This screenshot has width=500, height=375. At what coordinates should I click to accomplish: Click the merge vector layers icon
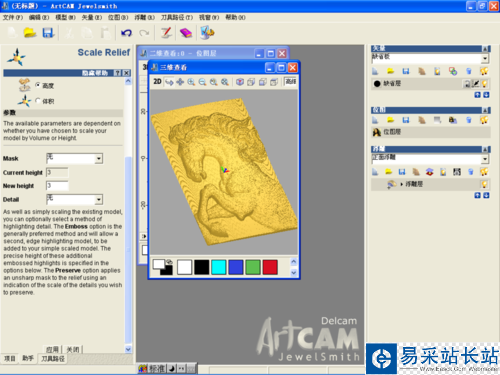[x=453, y=71]
